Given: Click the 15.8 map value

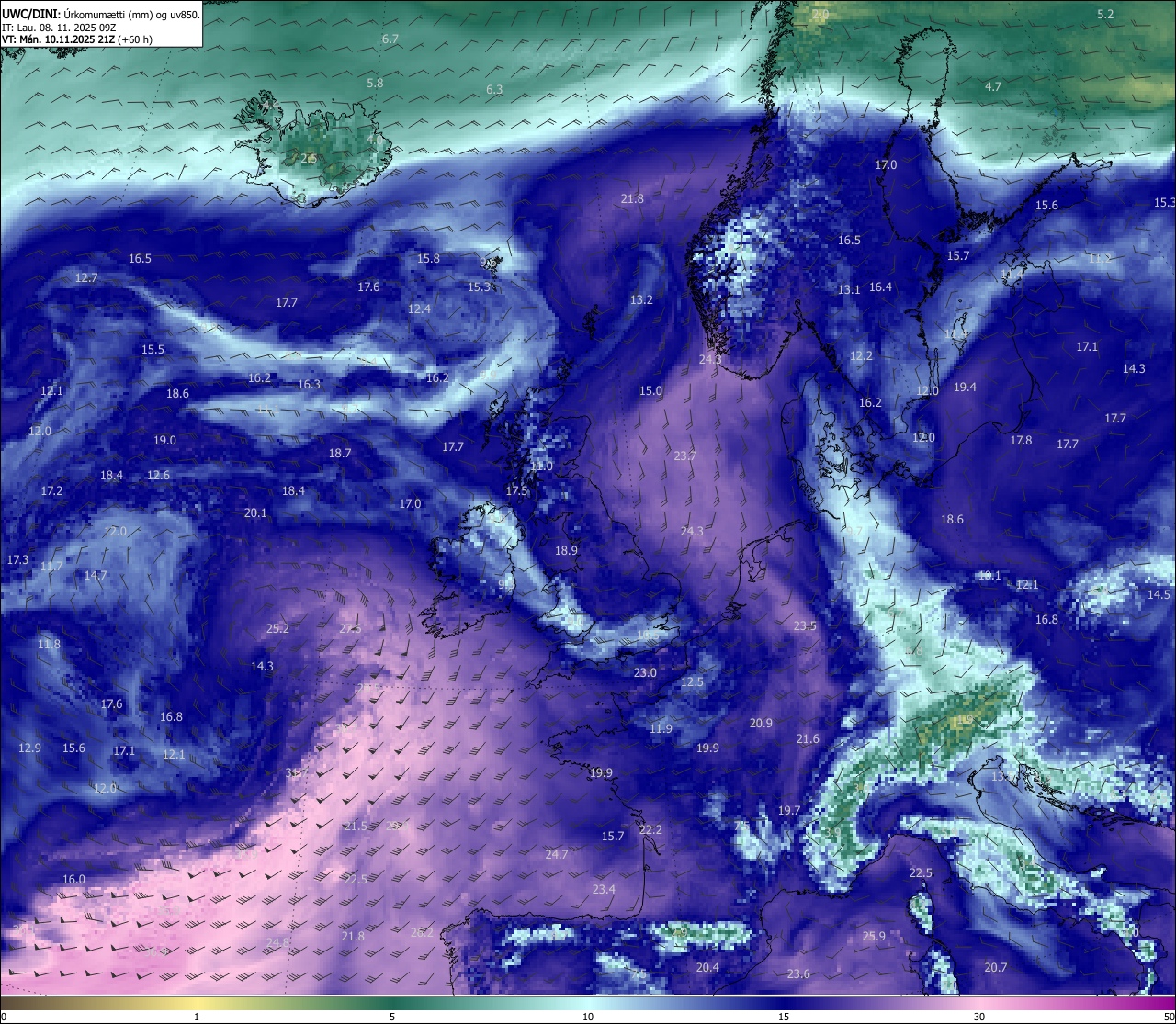Looking at the screenshot, I should [429, 258].
